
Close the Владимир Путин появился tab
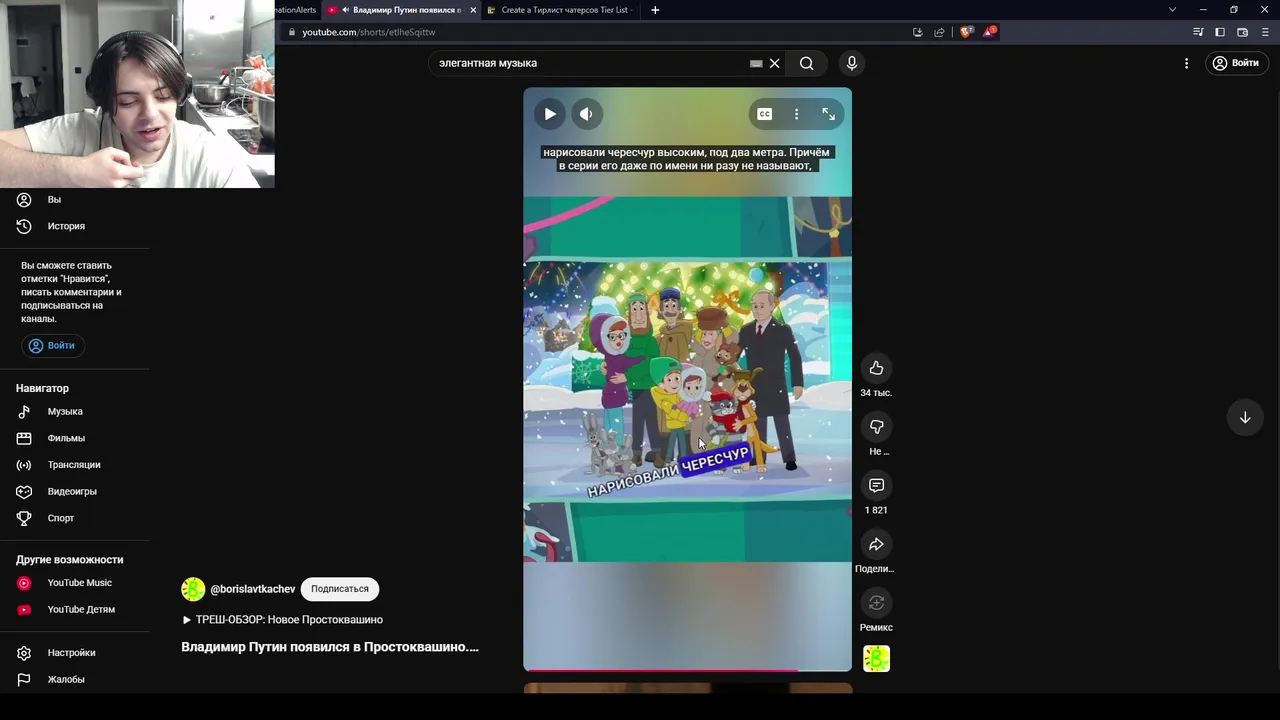(x=473, y=10)
